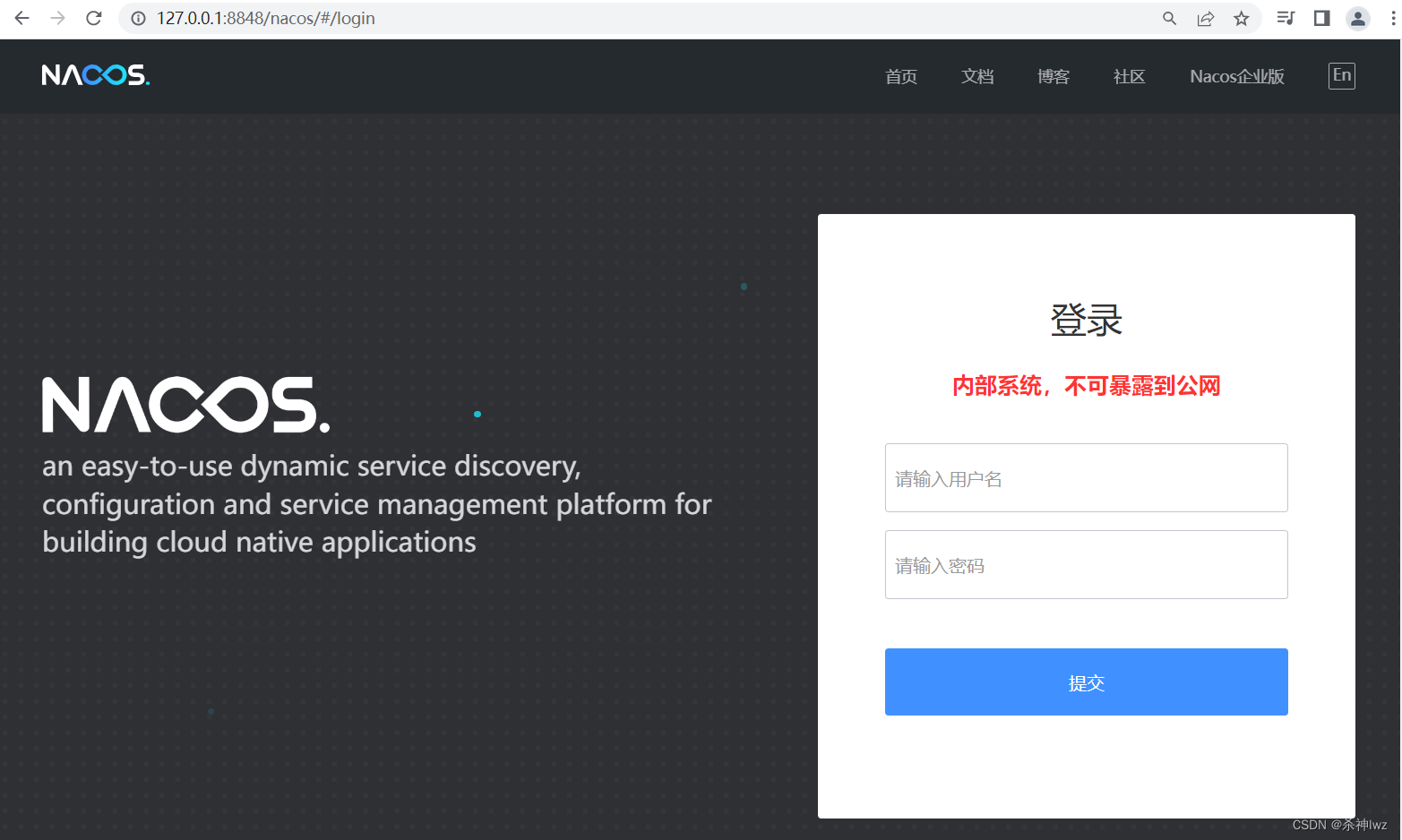
Task: View site information icon in address bar
Action: tap(138, 18)
